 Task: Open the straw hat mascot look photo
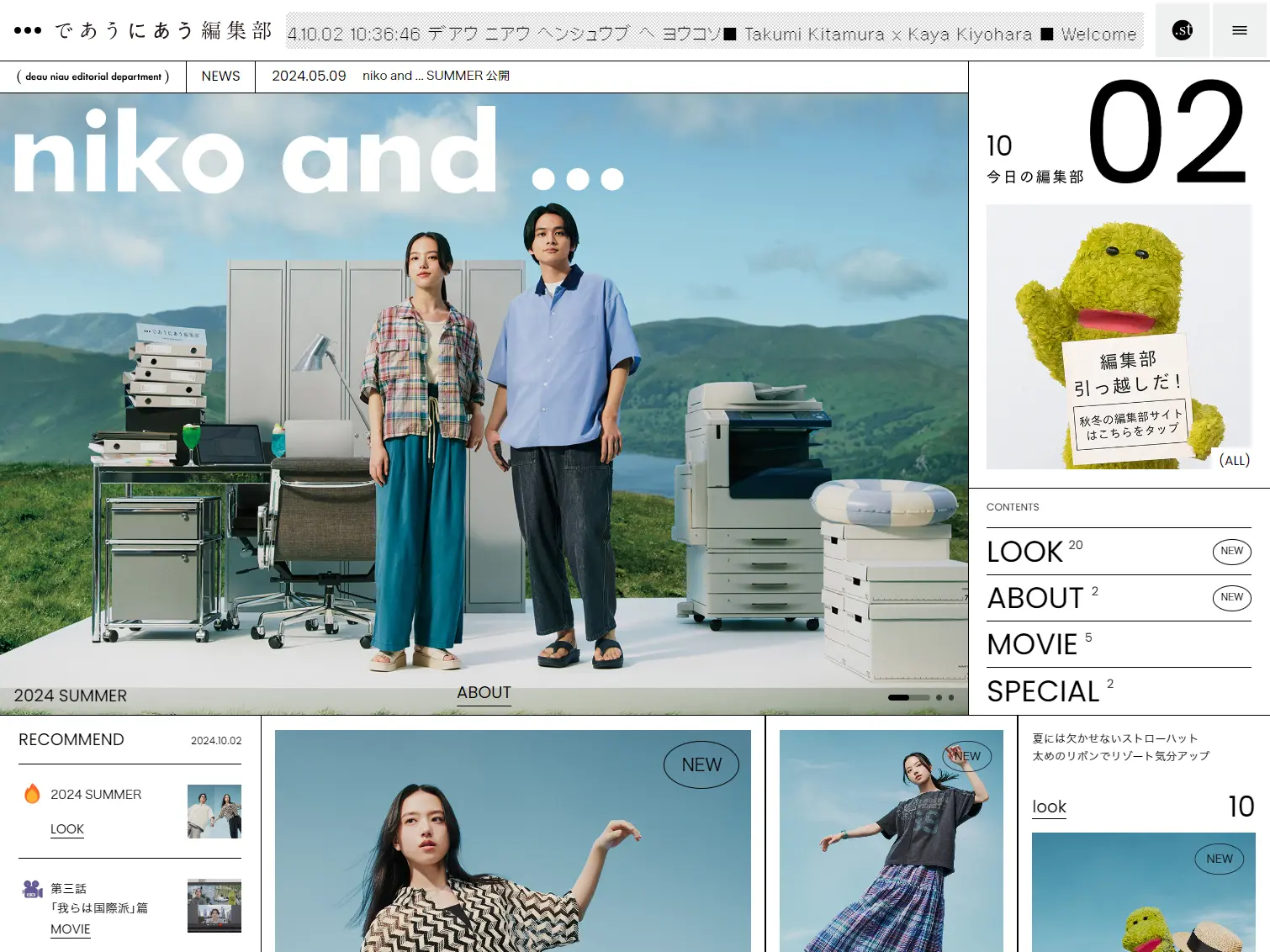1144,892
